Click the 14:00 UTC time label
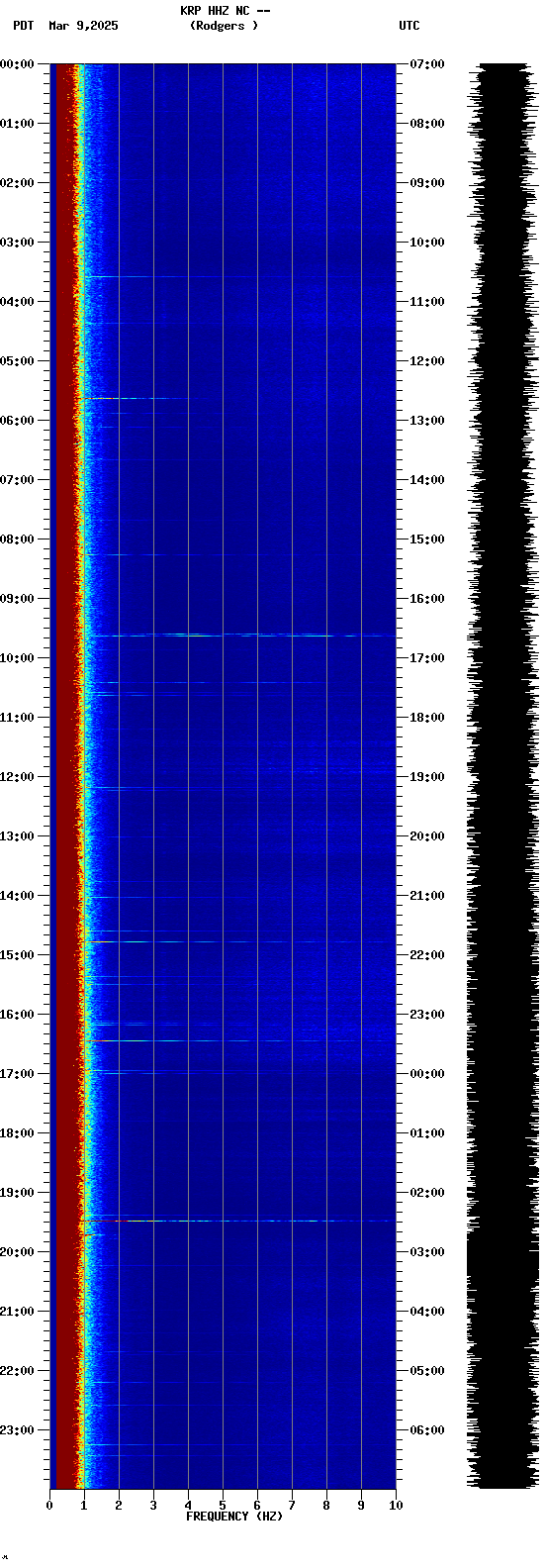The height and width of the screenshot is (1568, 546). click(x=426, y=480)
